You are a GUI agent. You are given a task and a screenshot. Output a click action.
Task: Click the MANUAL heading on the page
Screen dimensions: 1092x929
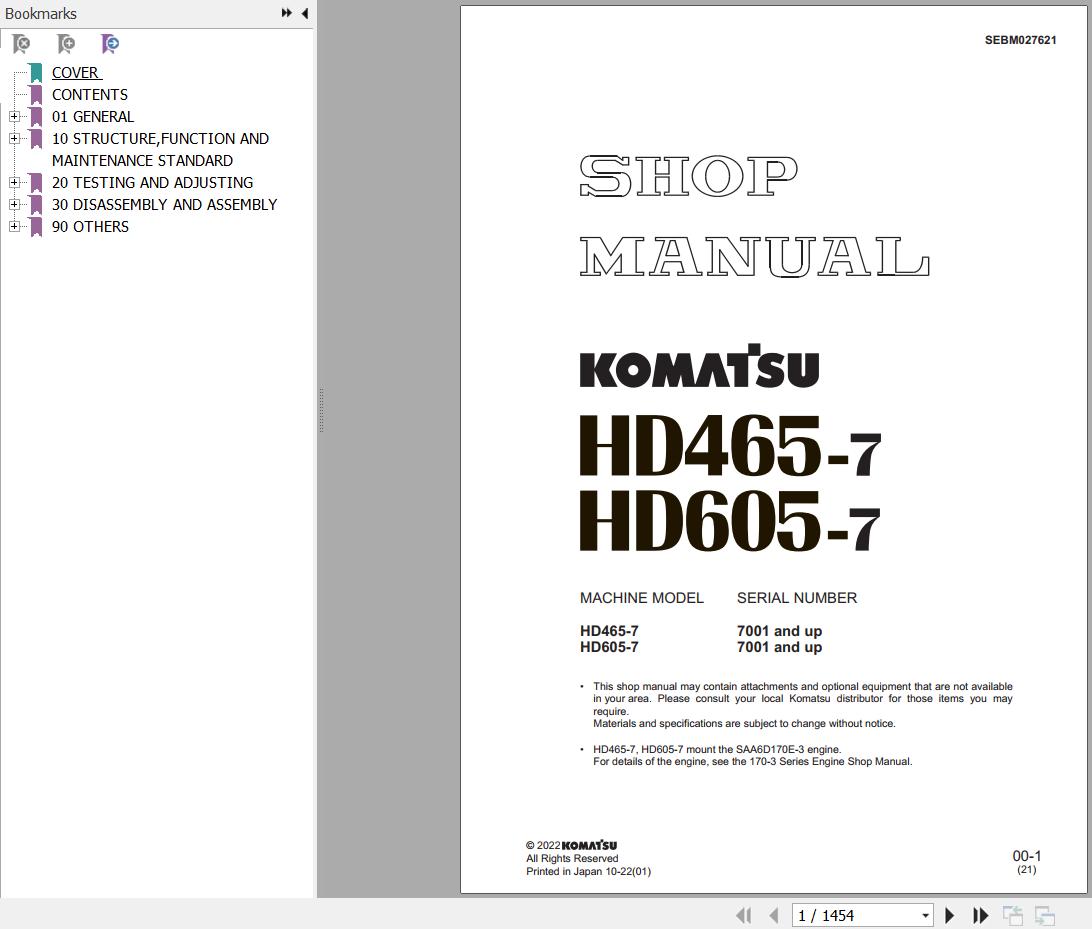[754, 256]
